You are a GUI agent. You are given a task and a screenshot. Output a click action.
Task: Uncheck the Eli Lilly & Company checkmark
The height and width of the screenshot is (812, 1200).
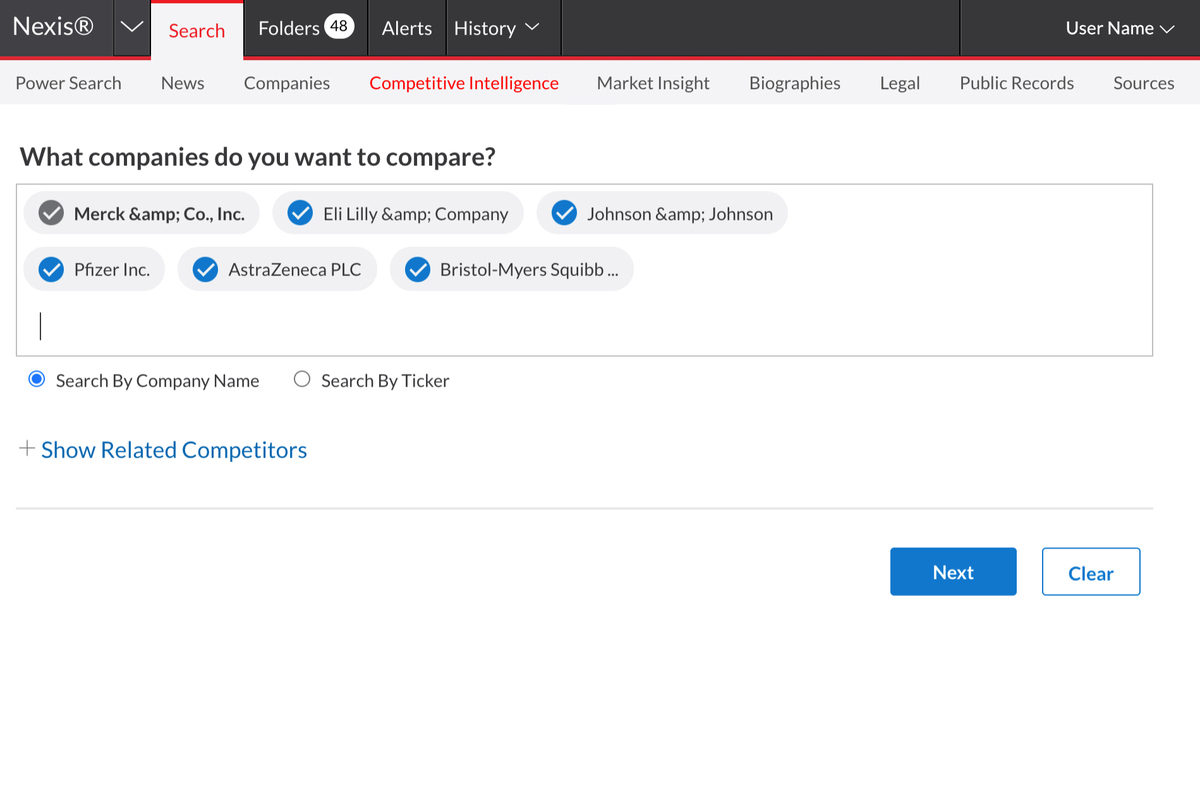coord(300,213)
